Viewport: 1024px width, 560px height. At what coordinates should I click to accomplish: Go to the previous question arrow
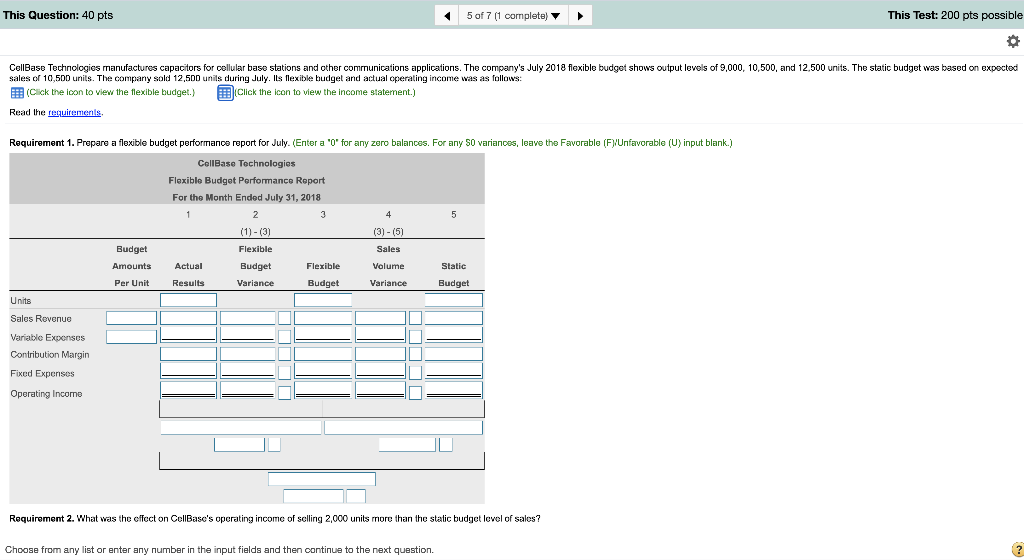(447, 16)
